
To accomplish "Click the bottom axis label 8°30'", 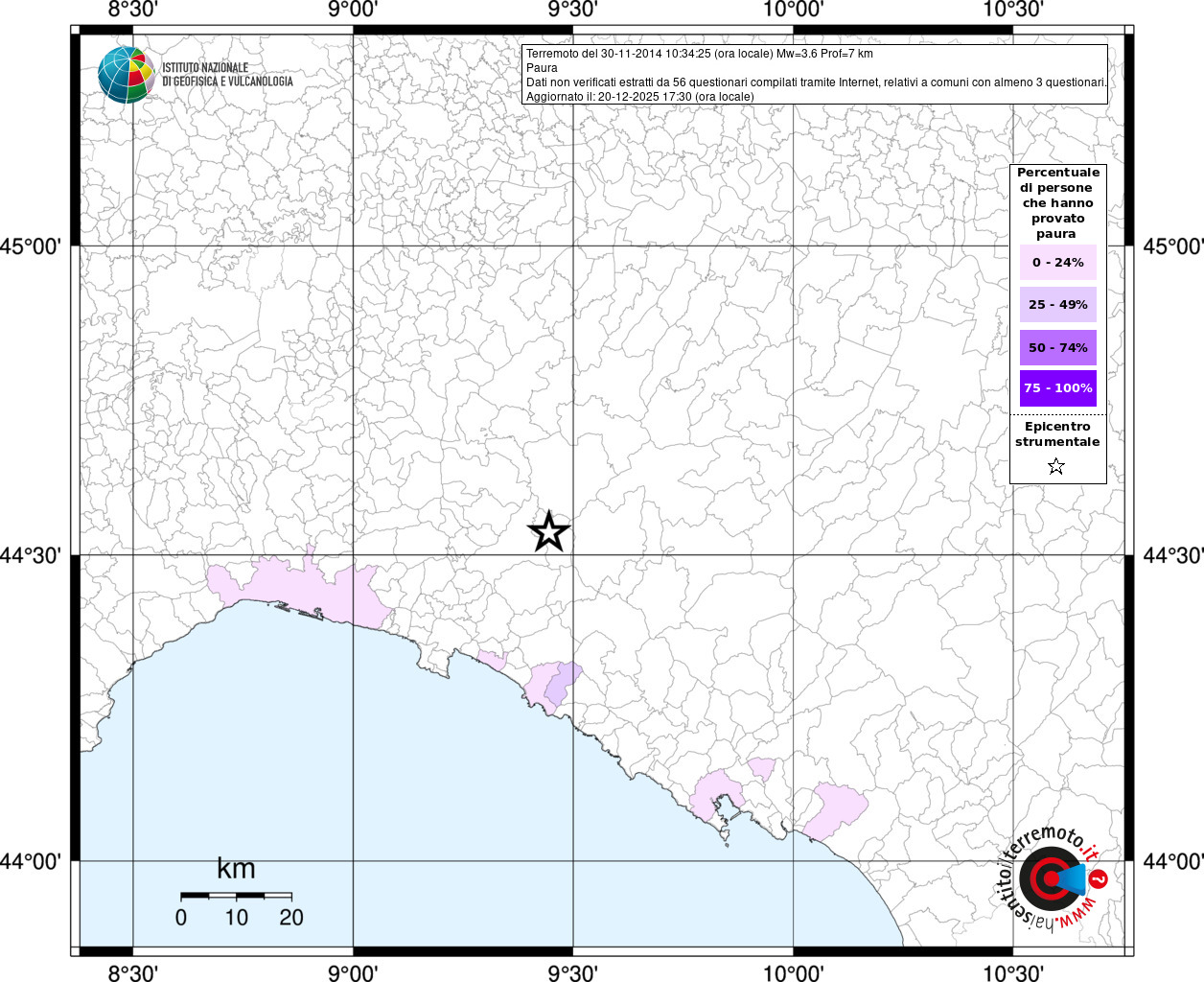I will point(132,972).
